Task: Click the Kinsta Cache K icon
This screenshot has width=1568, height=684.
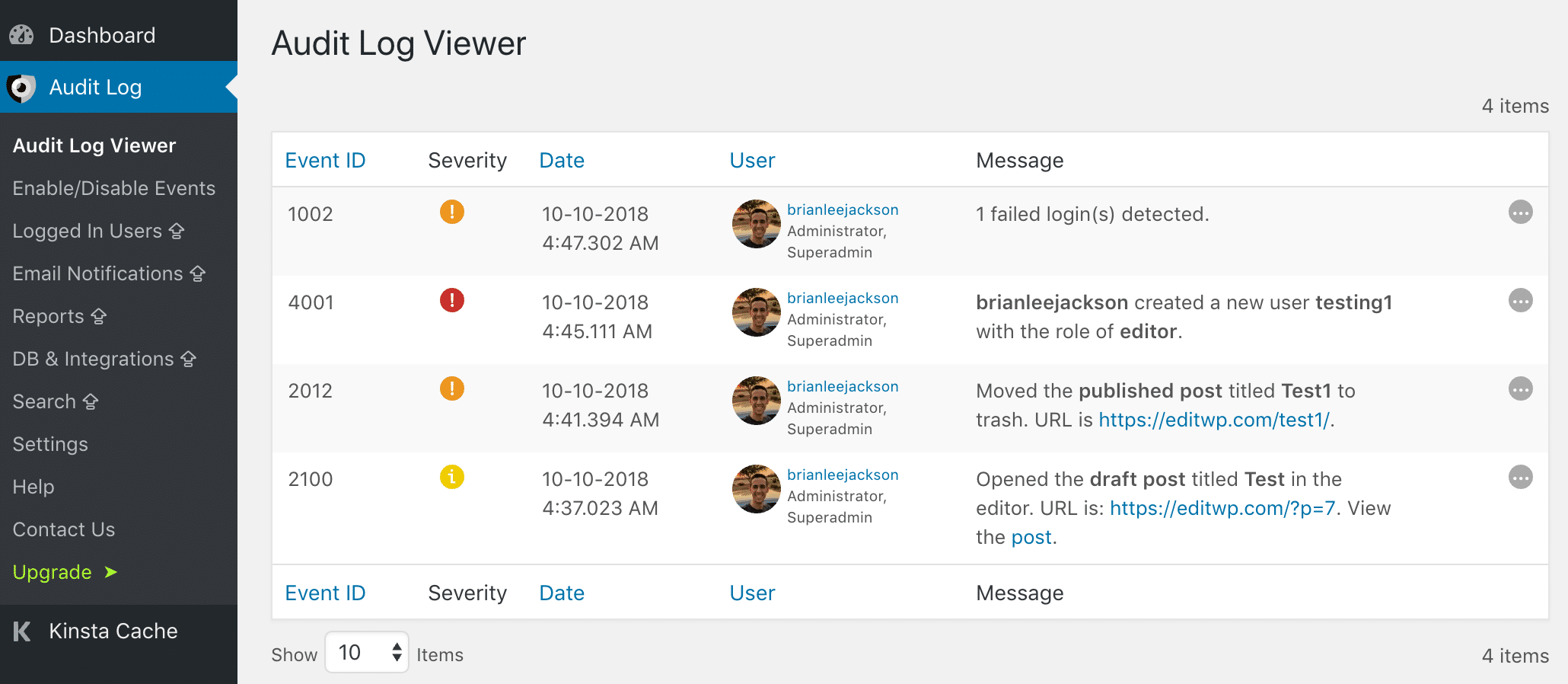Action: tap(22, 631)
